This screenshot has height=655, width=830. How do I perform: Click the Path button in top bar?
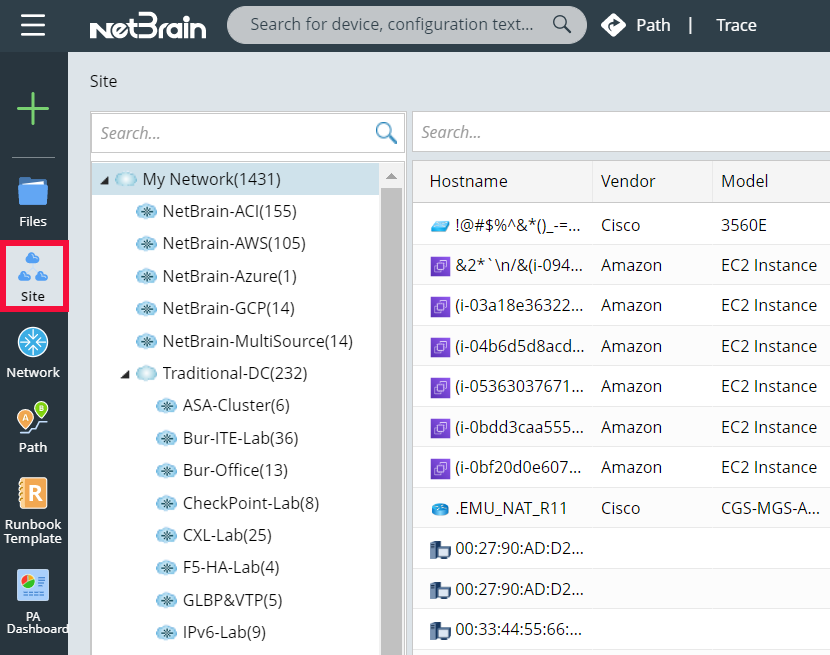pyautogui.click(x=653, y=25)
